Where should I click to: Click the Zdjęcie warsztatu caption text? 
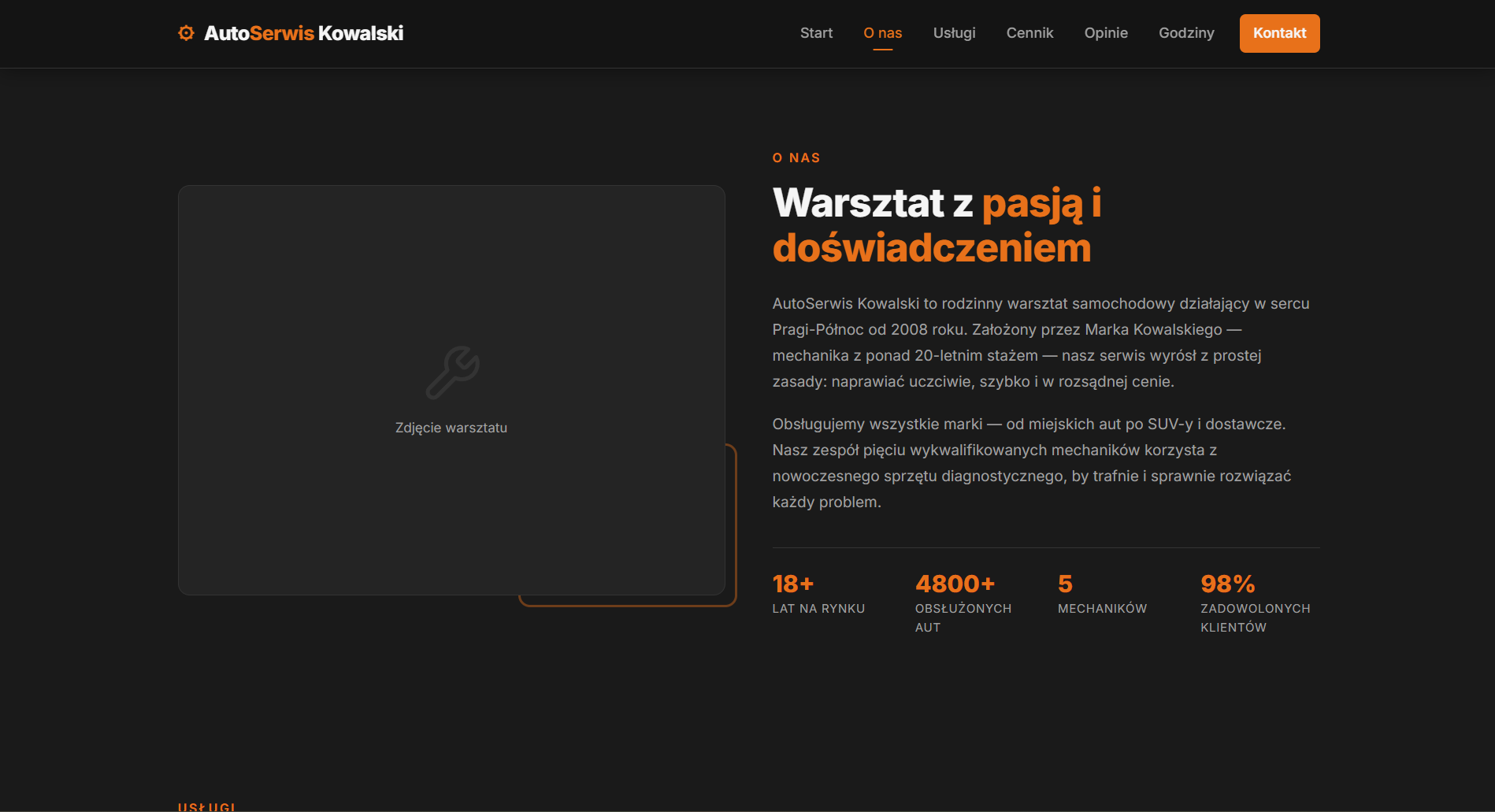pyautogui.click(x=451, y=428)
